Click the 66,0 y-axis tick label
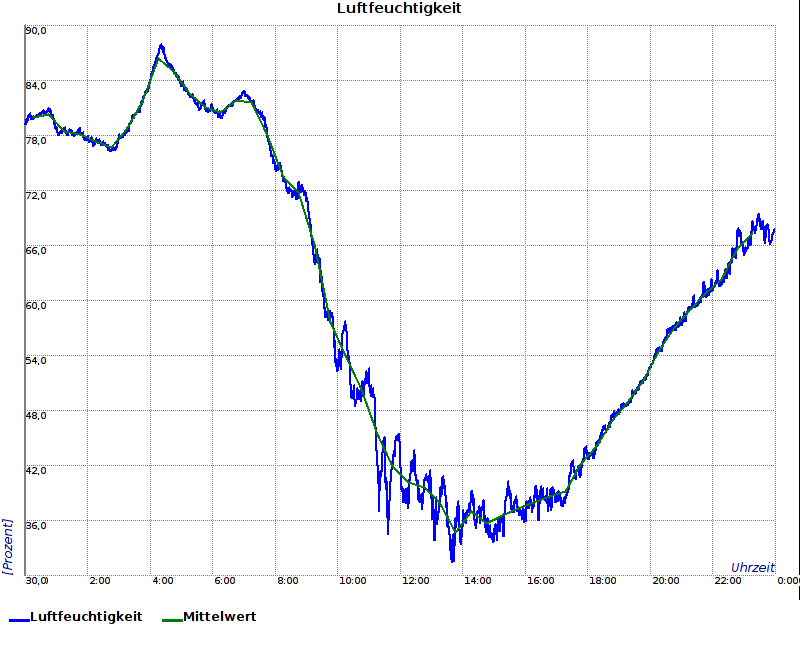 tap(36, 251)
